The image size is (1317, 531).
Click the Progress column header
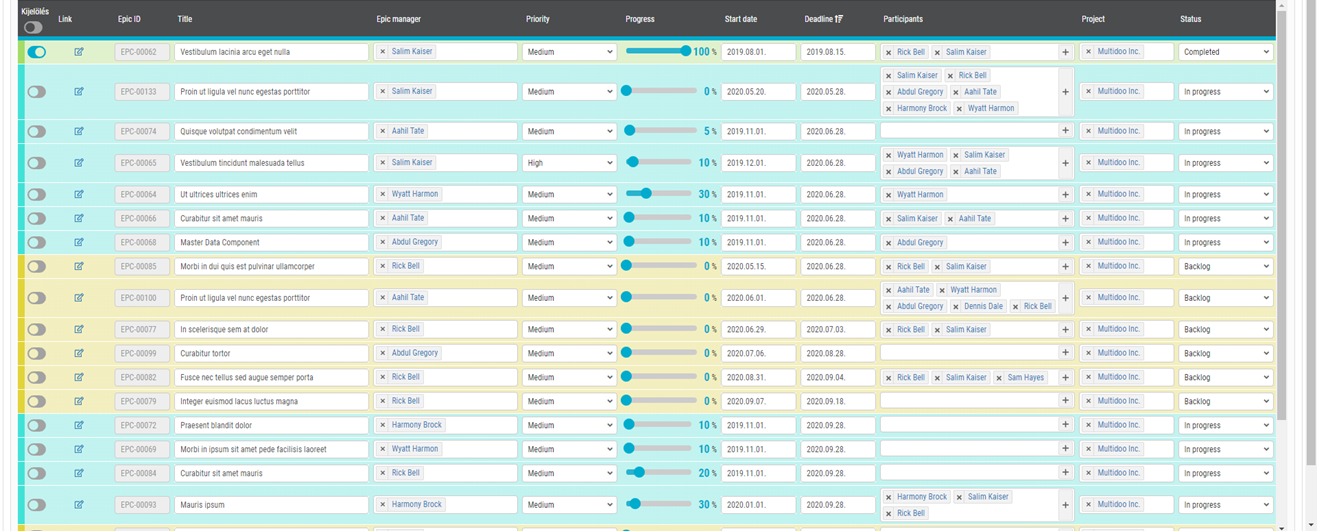click(x=640, y=19)
